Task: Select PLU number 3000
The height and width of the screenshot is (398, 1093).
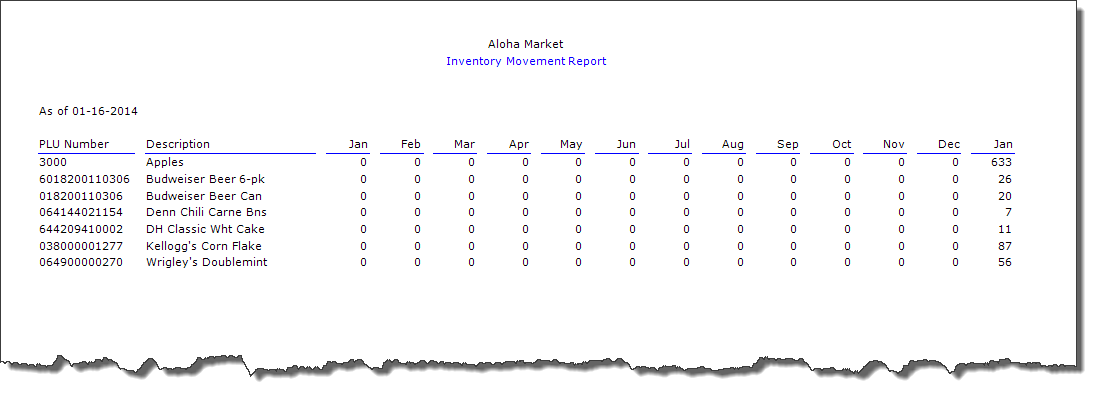Action: (x=52, y=162)
